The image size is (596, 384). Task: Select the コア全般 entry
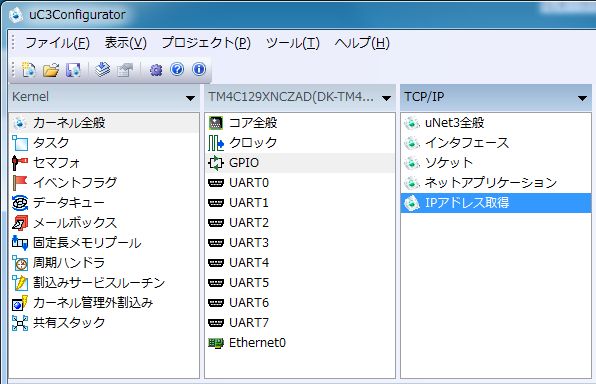pyautogui.click(x=300, y=123)
